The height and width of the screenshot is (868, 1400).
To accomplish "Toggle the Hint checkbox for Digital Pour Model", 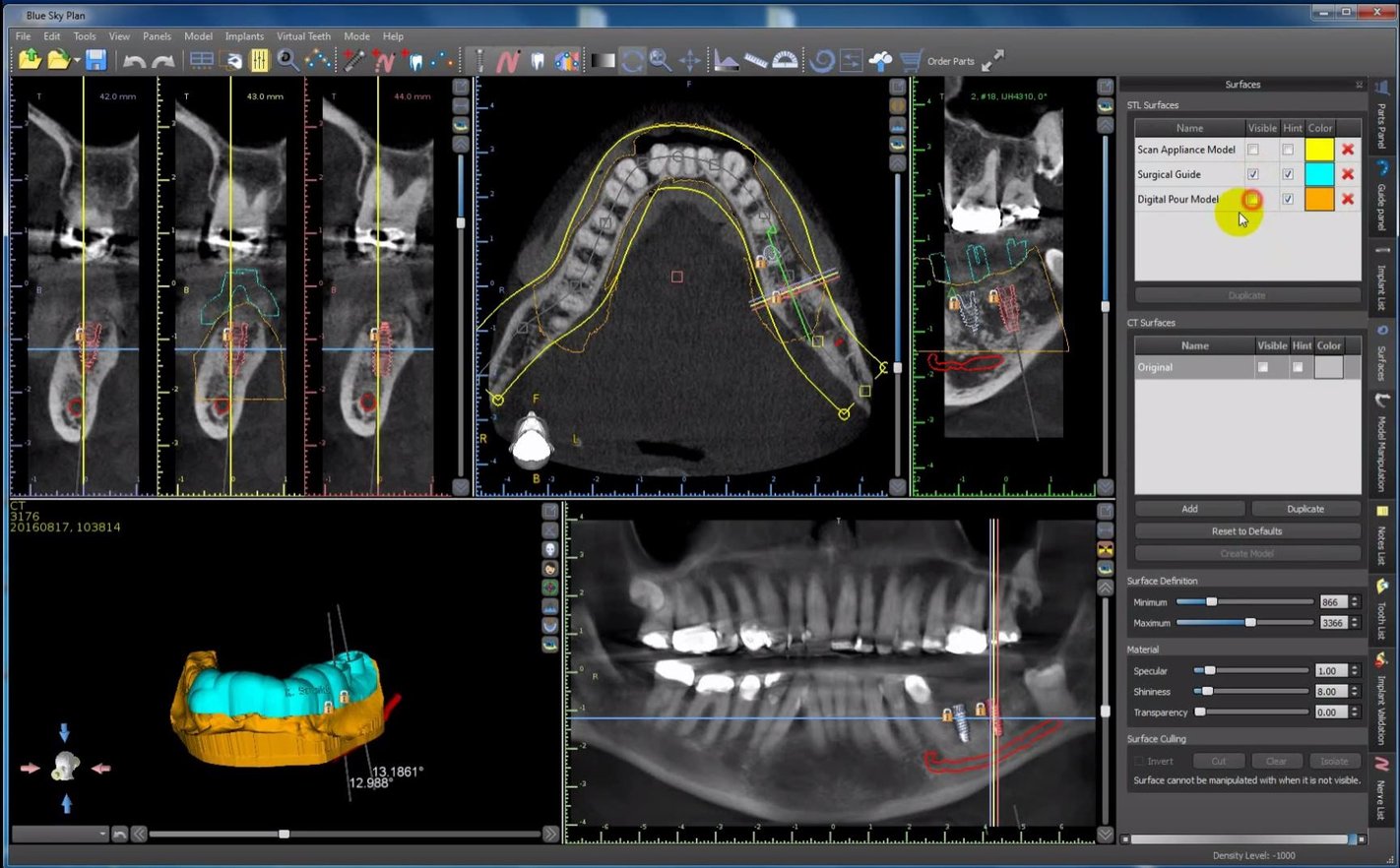I will click(x=1288, y=199).
